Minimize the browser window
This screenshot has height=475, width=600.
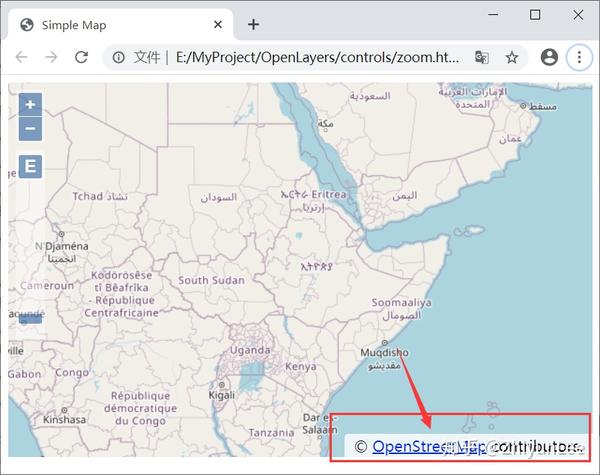493,15
